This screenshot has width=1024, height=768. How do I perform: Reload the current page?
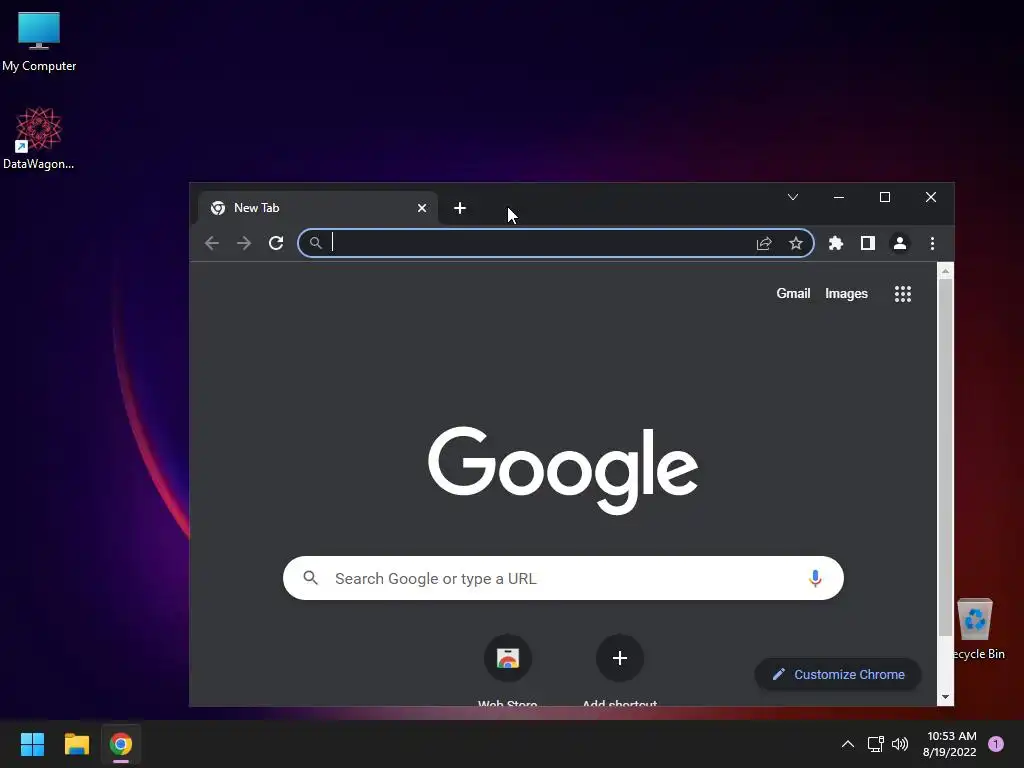(x=276, y=244)
